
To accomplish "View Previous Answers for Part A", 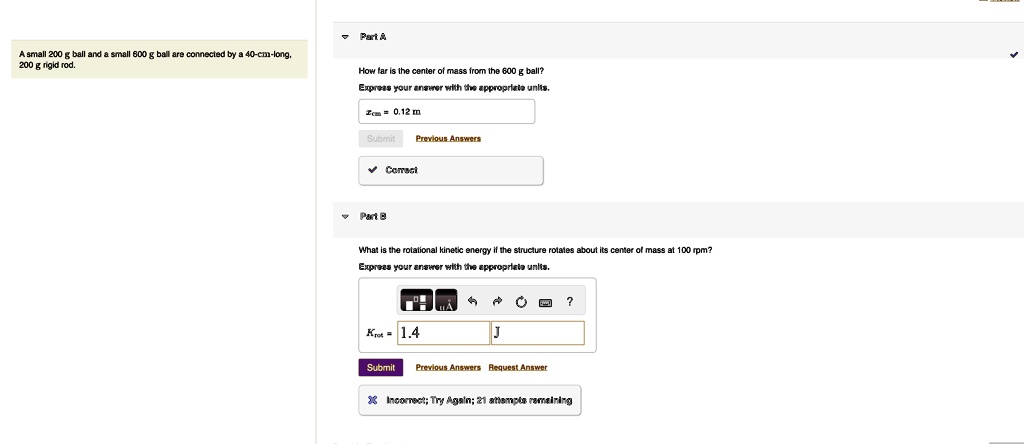I will [x=448, y=138].
